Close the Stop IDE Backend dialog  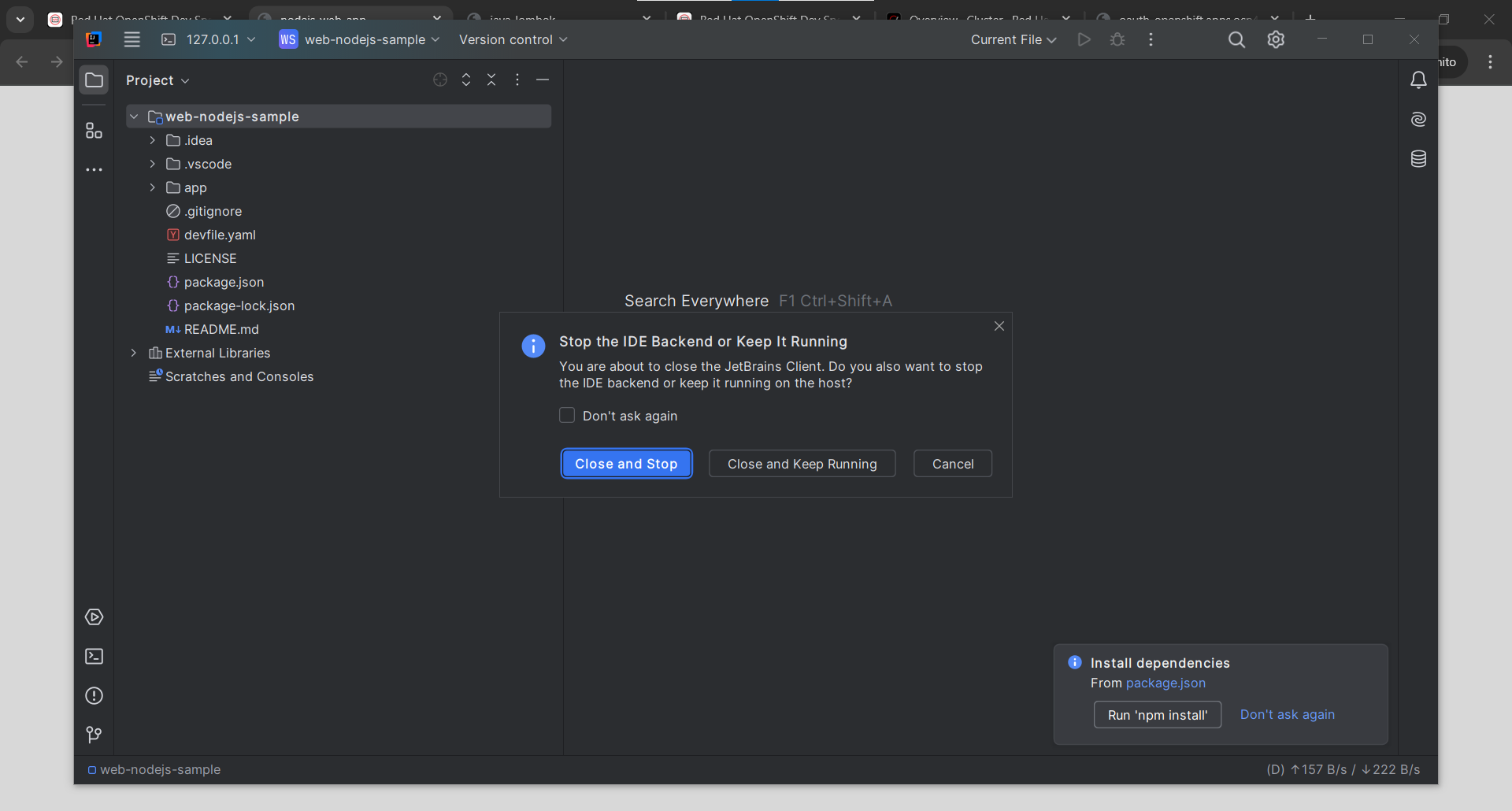(999, 326)
